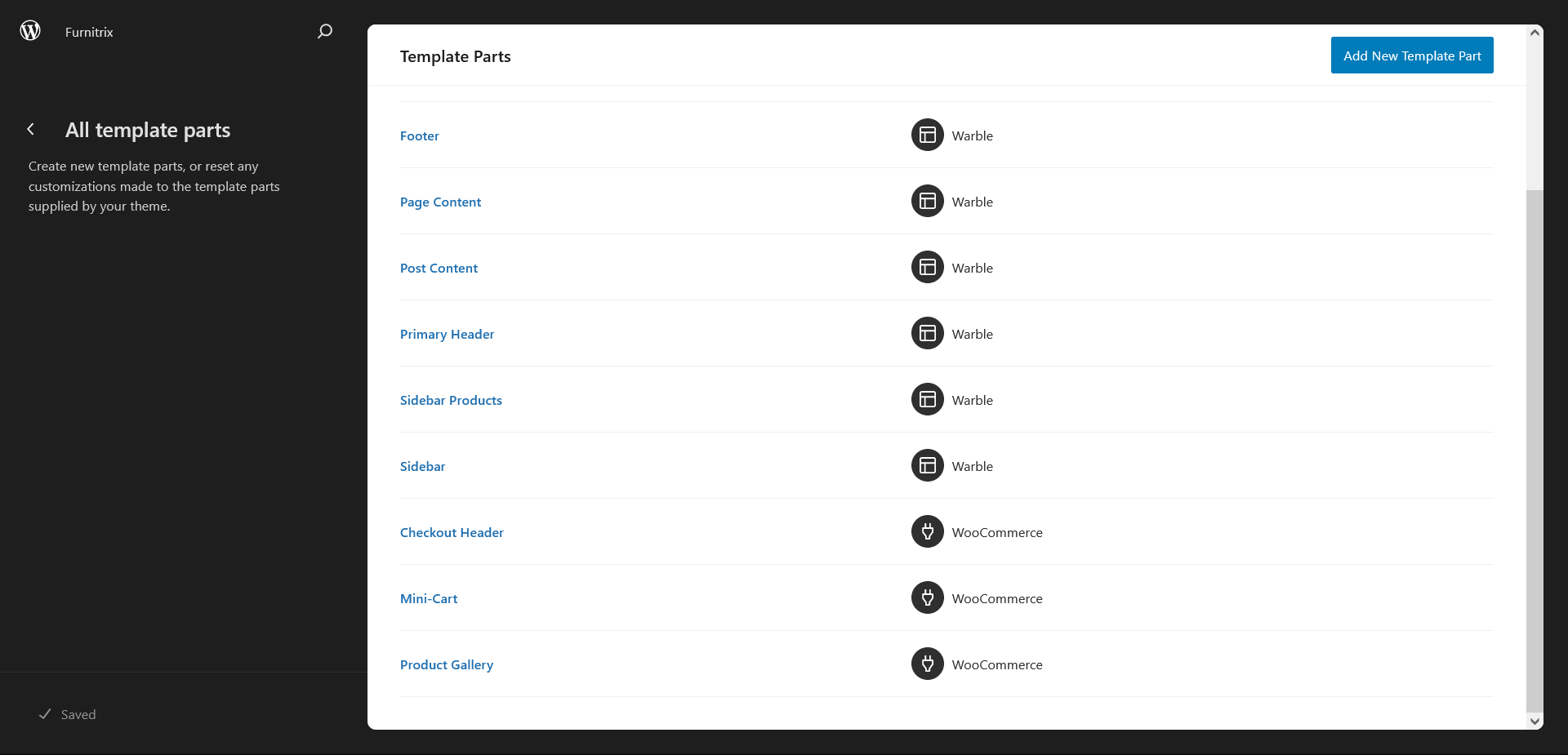This screenshot has height=755, width=1568.
Task: Click the plugin icon in Product Gallery row
Action: pos(927,664)
